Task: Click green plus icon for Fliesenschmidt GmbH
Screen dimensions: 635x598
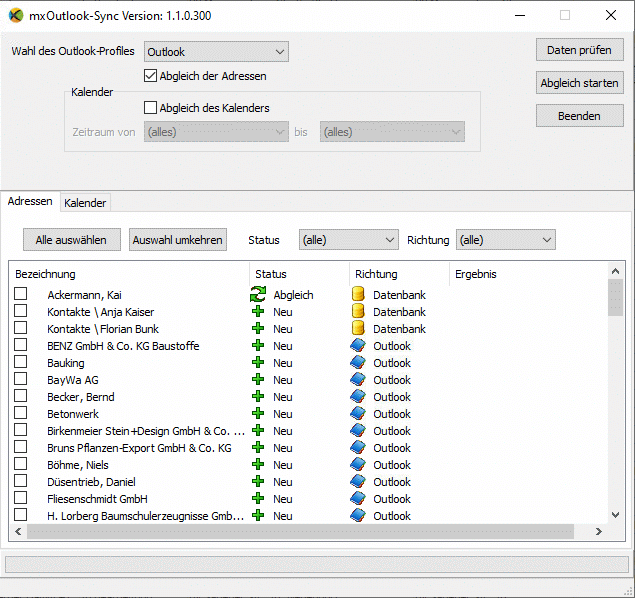Action: click(258, 498)
